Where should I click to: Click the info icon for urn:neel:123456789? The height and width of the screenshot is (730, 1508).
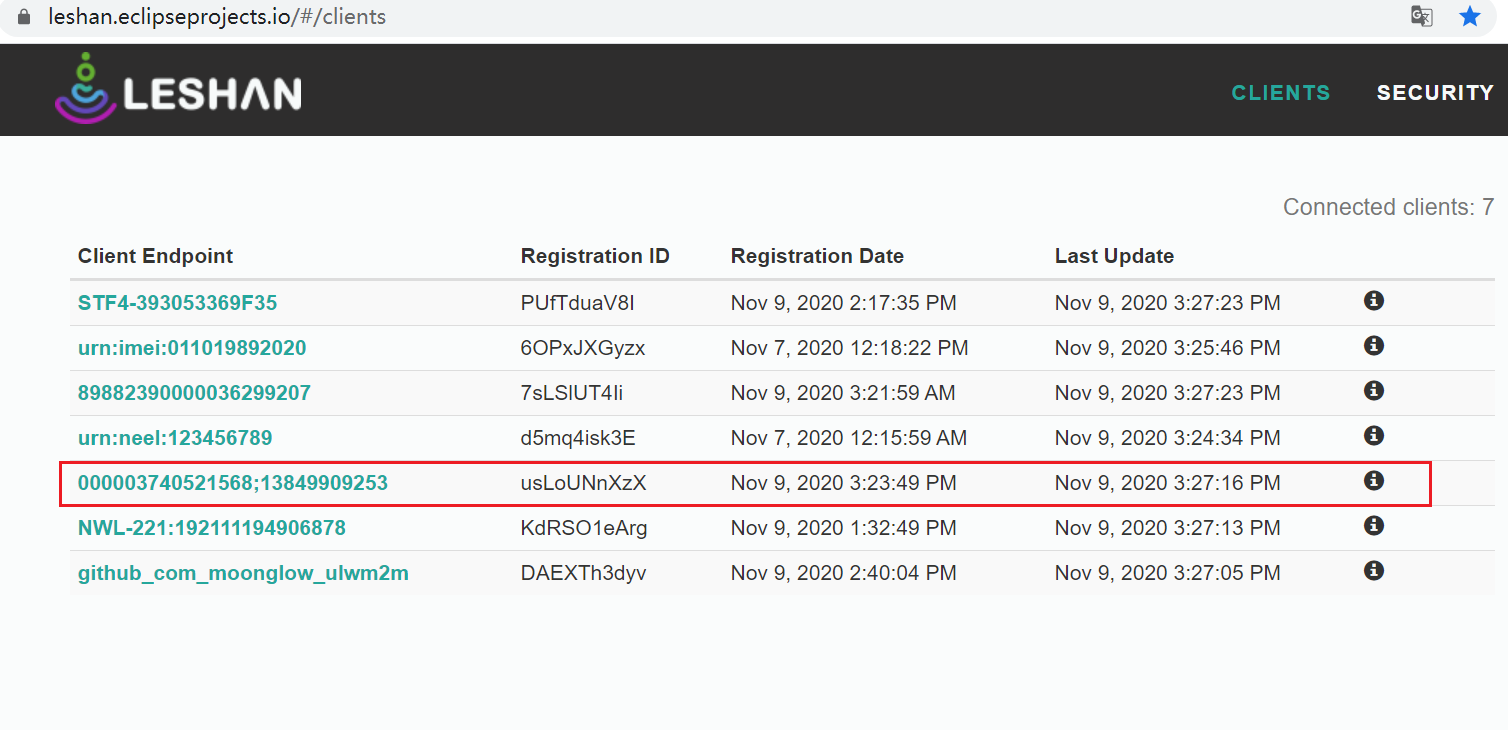coord(1373,435)
